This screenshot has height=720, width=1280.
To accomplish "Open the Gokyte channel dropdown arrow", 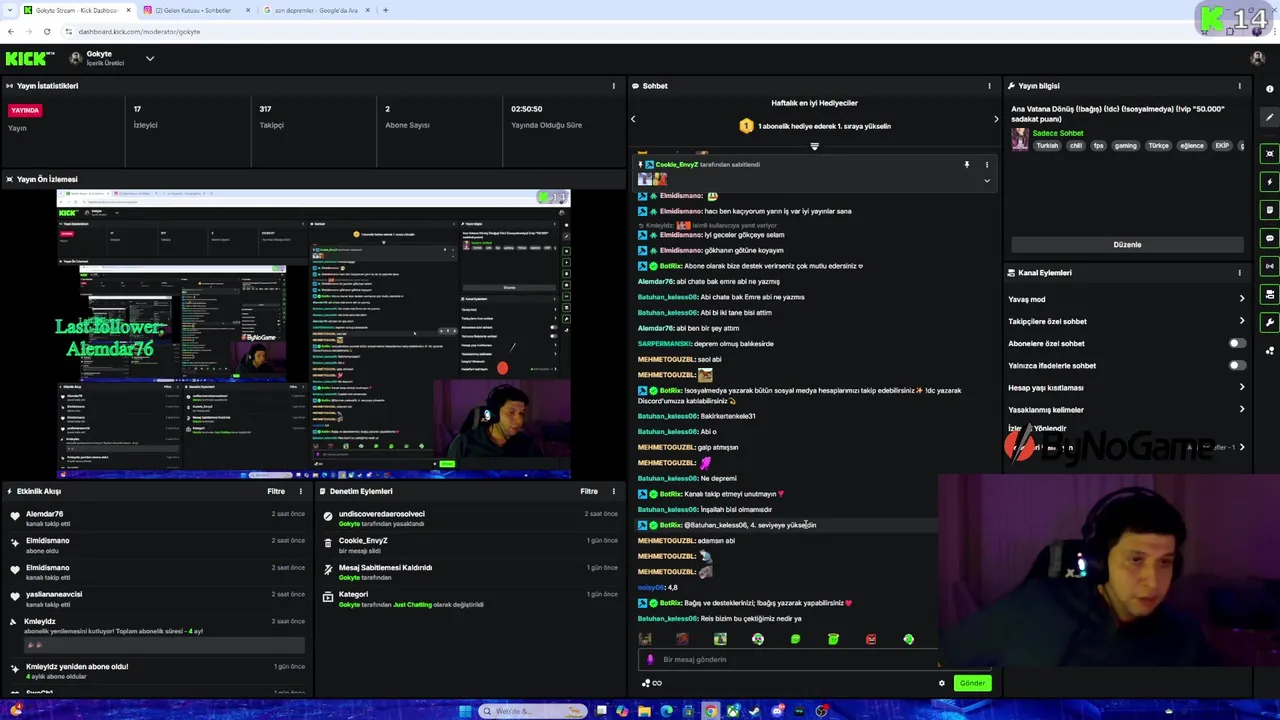I will point(150,59).
